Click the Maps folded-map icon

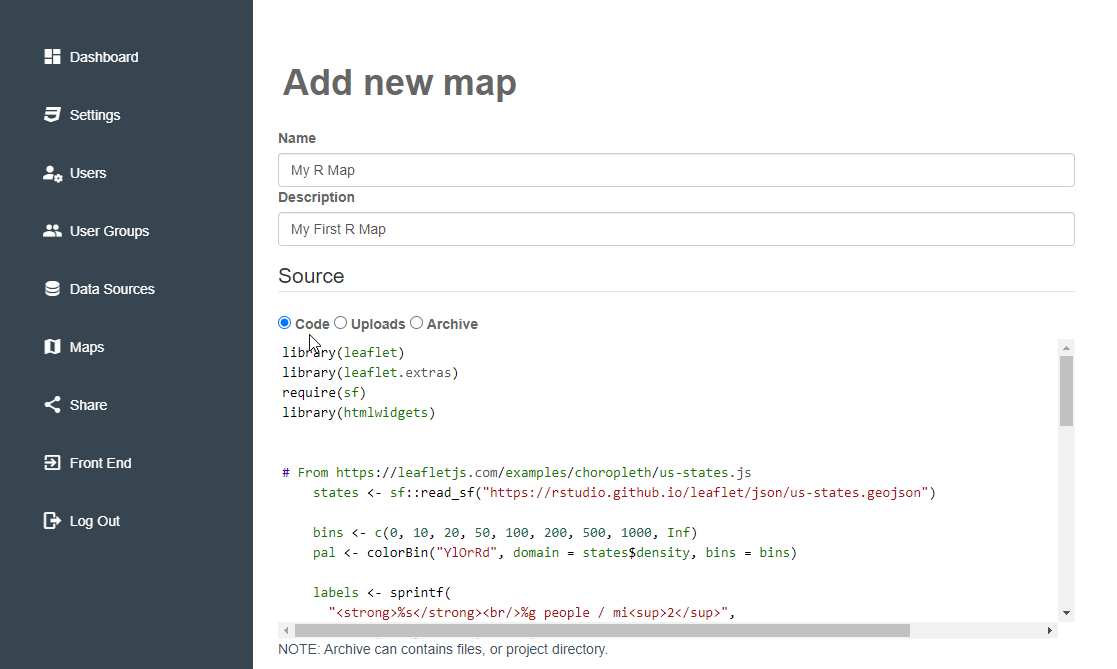(x=52, y=347)
